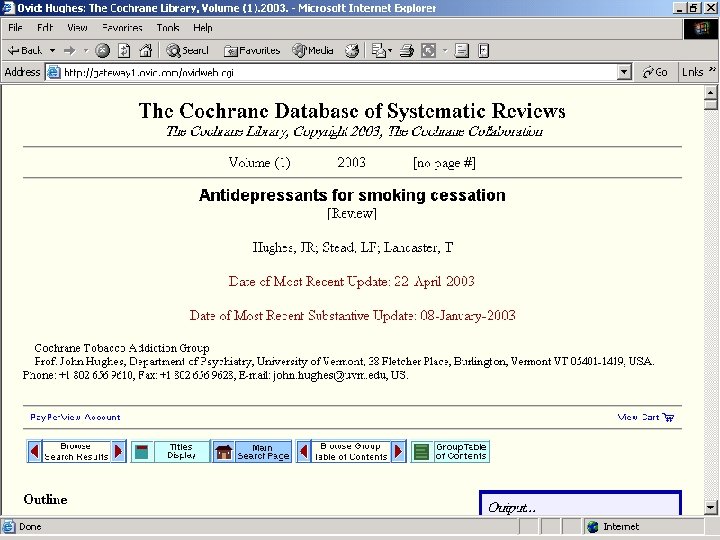Click the Main Search Page house icon

pos(224,452)
